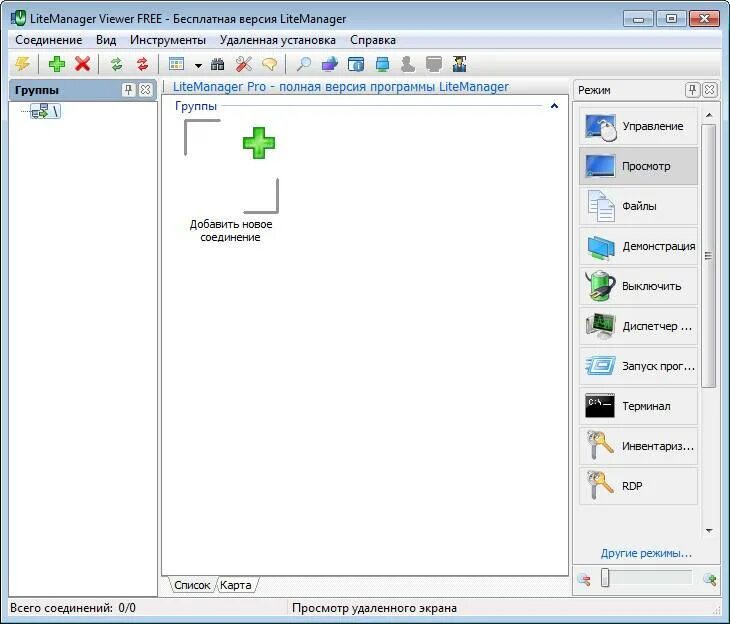Close the Группы panel
Screen dimensions: 730x624
[x=145, y=89]
